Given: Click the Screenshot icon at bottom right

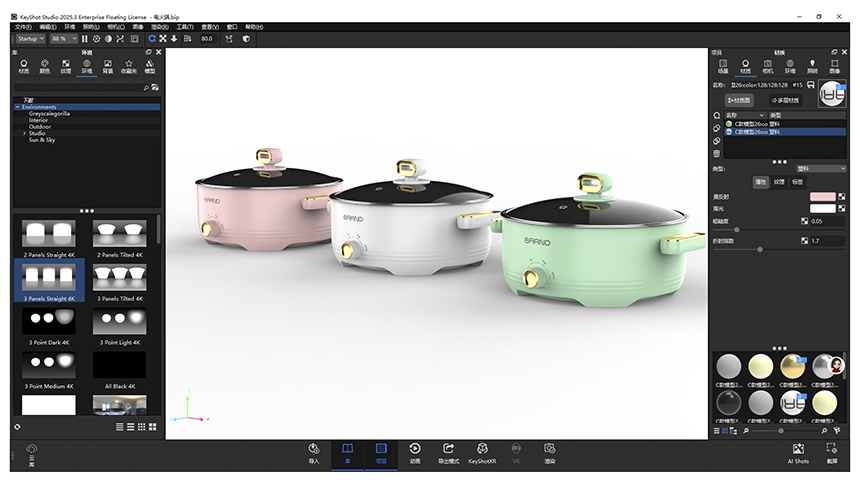Looking at the screenshot, I should click(832, 454).
